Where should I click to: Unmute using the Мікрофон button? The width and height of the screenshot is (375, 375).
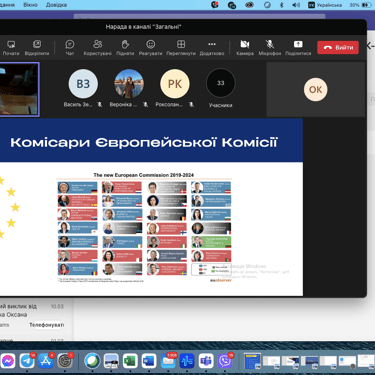270,48
